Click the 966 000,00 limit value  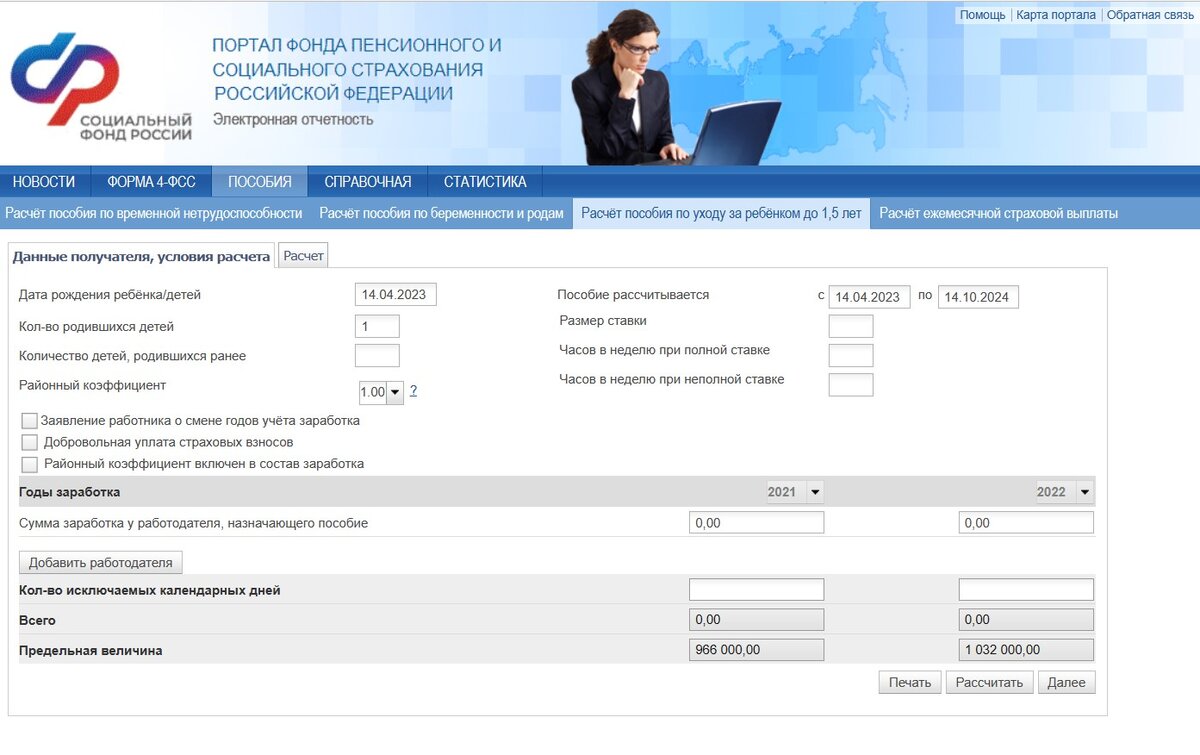756,650
